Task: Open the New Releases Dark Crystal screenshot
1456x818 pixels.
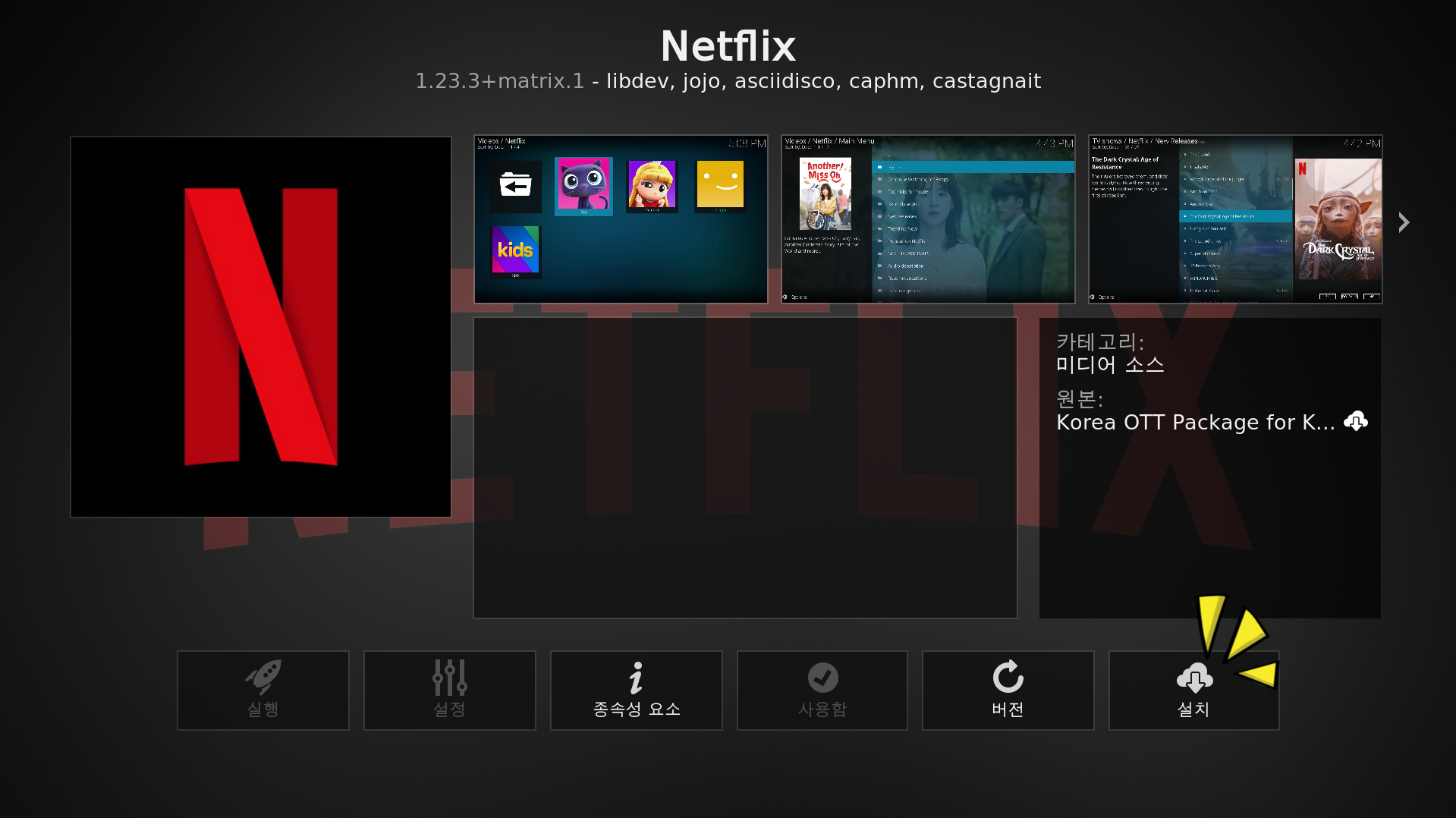Action: [x=1235, y=219]
